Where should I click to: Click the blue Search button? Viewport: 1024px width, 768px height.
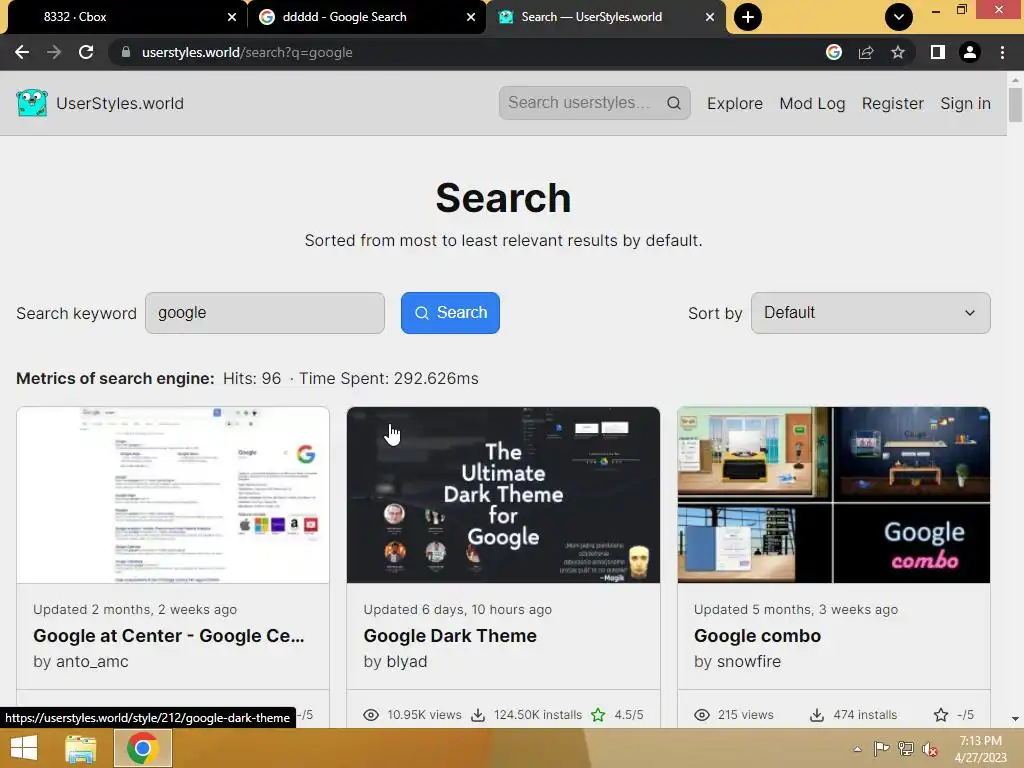click(451, 313)
